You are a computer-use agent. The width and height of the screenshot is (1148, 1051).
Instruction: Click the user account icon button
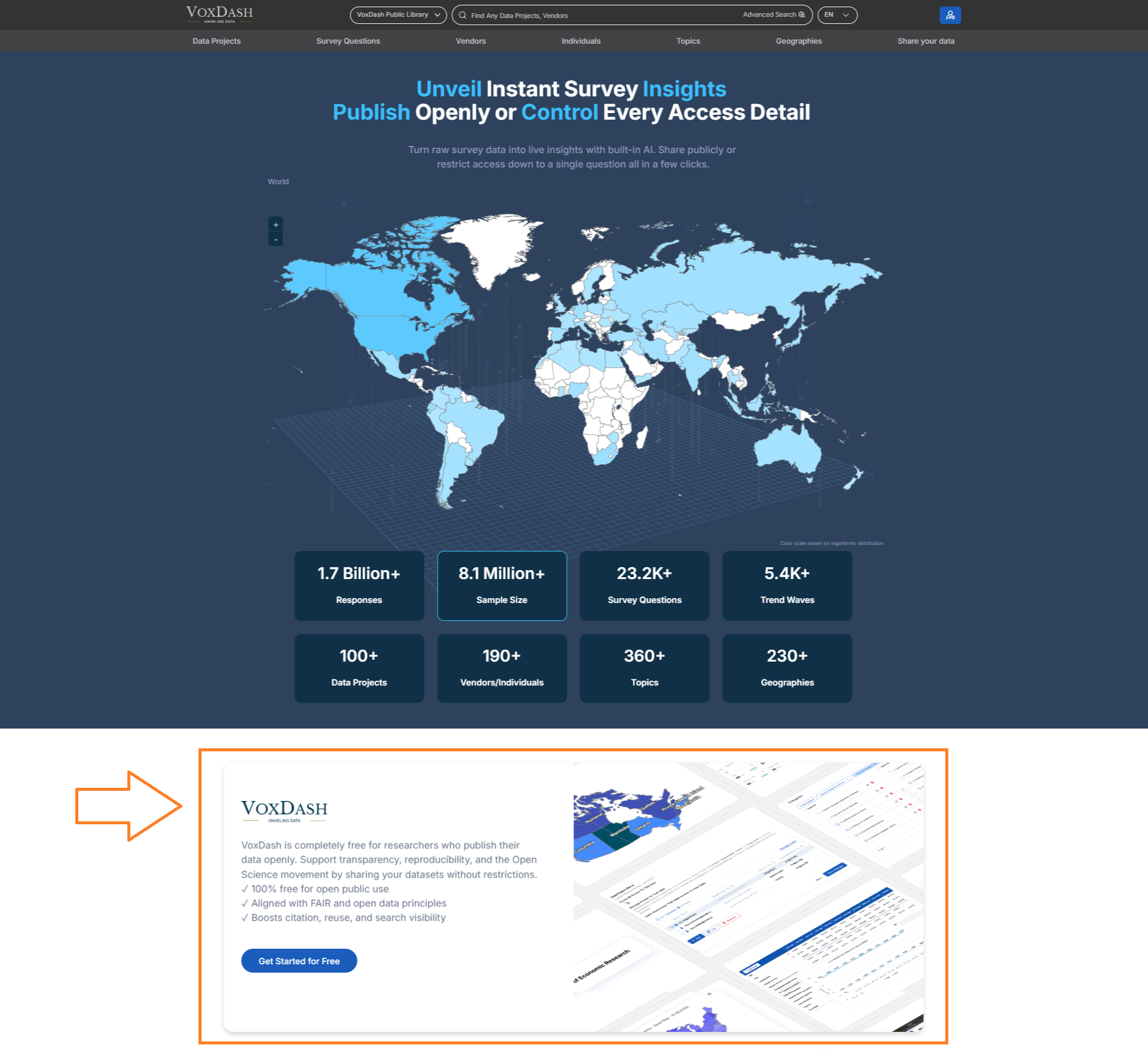point(949,15)
